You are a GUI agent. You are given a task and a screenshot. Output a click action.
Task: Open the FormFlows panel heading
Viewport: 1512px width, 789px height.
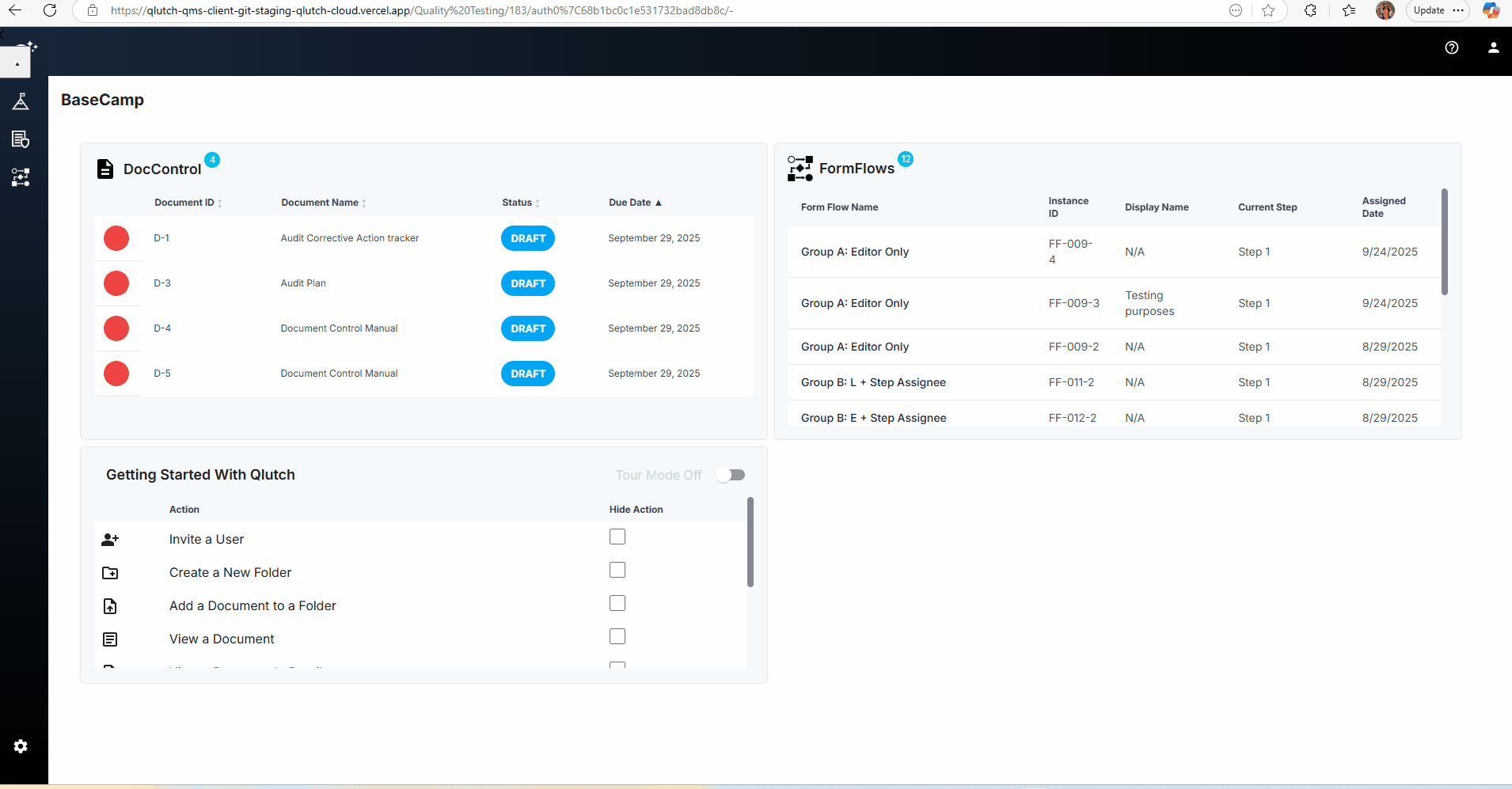click(x=857, y=169)
